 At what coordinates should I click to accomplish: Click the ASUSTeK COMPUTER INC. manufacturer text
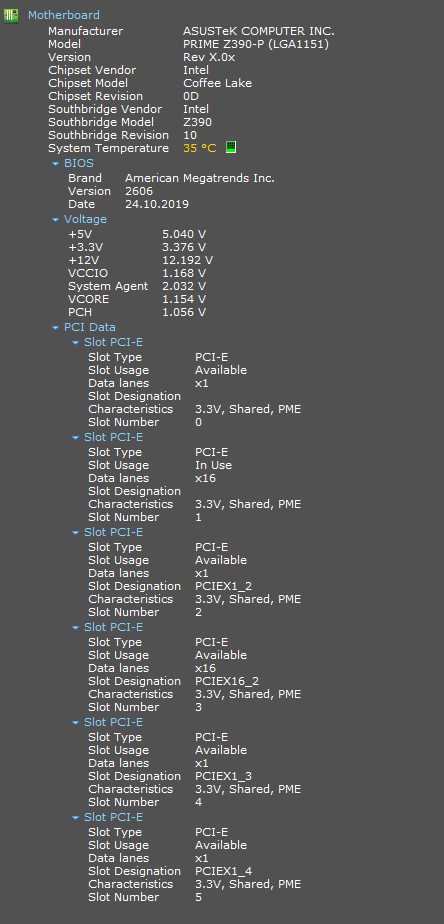(x=259, y=31)
